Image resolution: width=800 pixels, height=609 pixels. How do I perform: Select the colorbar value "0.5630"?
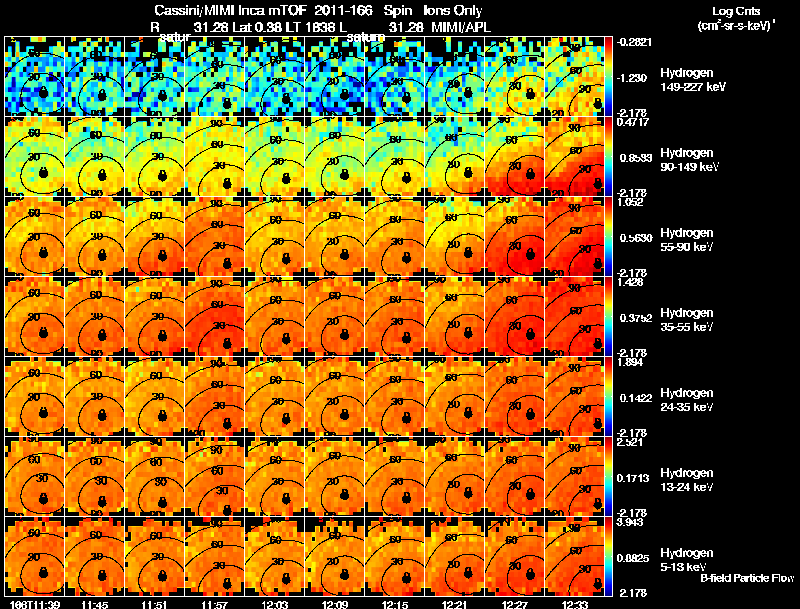[x=636, y=238]
